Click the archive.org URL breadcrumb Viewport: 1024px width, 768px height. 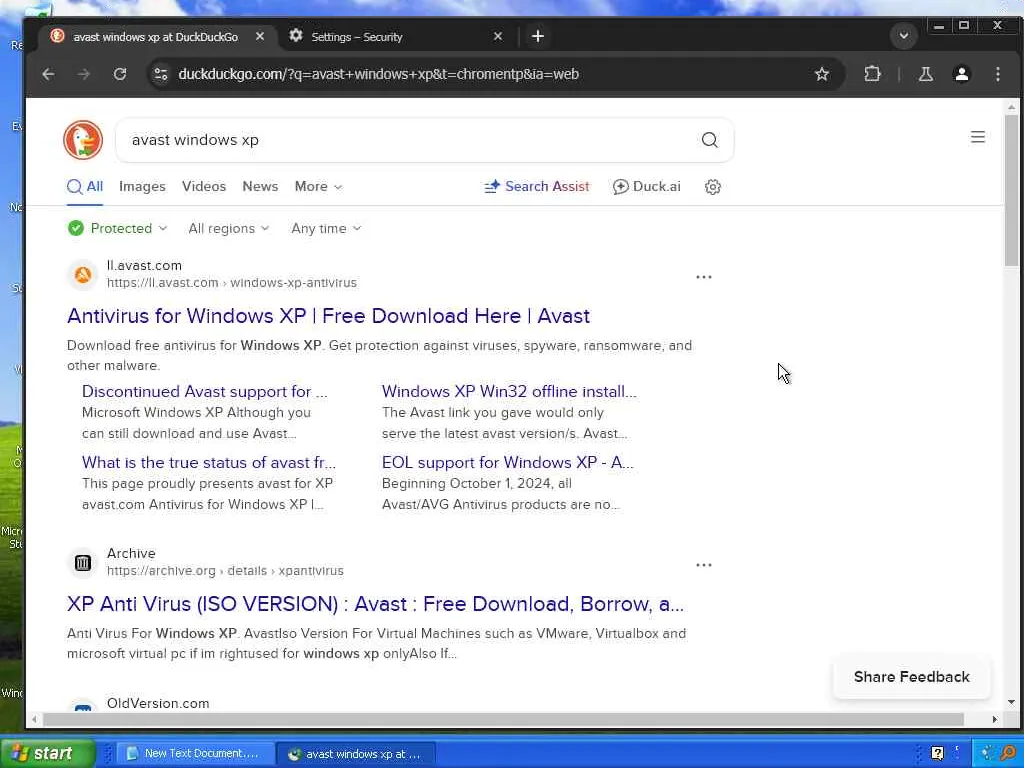[225, 571]
